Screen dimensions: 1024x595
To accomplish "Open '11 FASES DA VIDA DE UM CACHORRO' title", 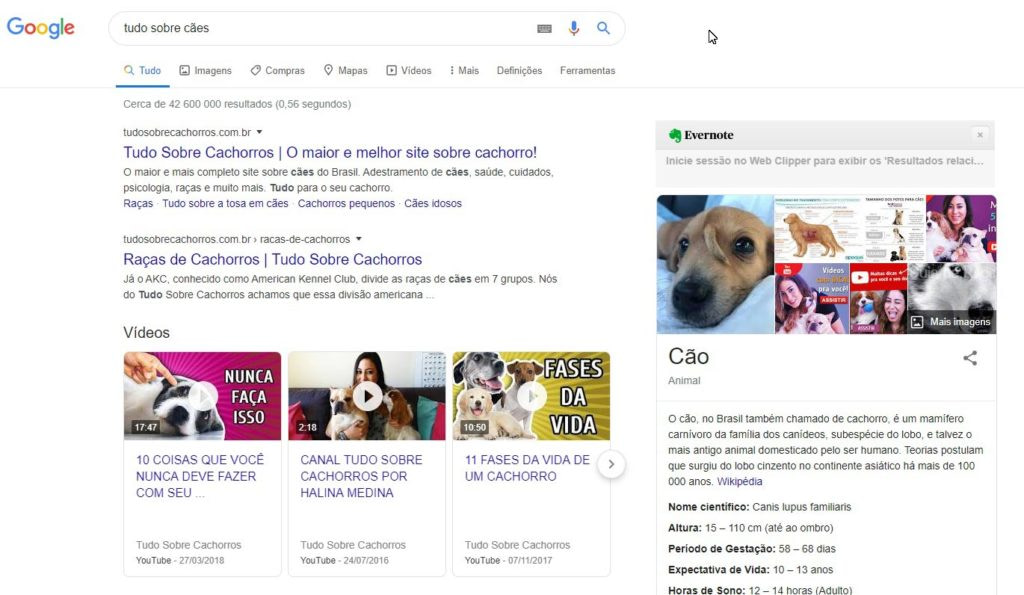I will coord(527,468).
